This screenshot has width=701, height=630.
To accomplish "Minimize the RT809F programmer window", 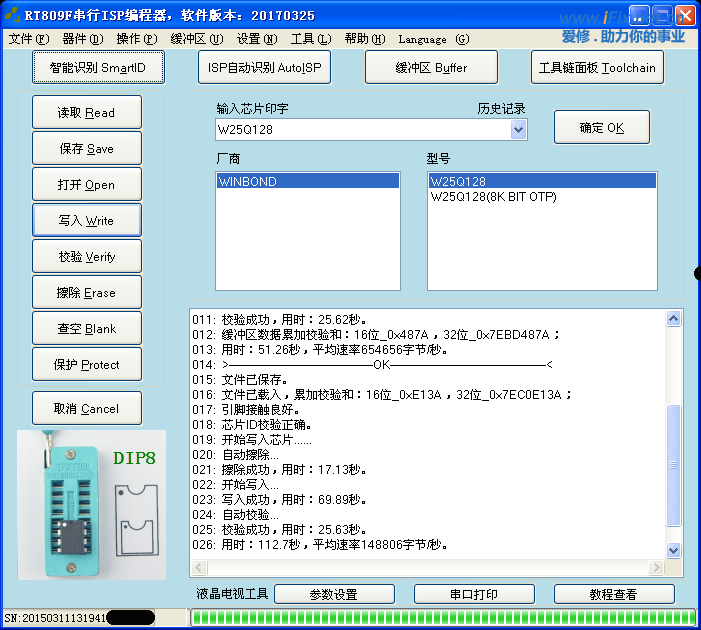I will pos(639,16).
